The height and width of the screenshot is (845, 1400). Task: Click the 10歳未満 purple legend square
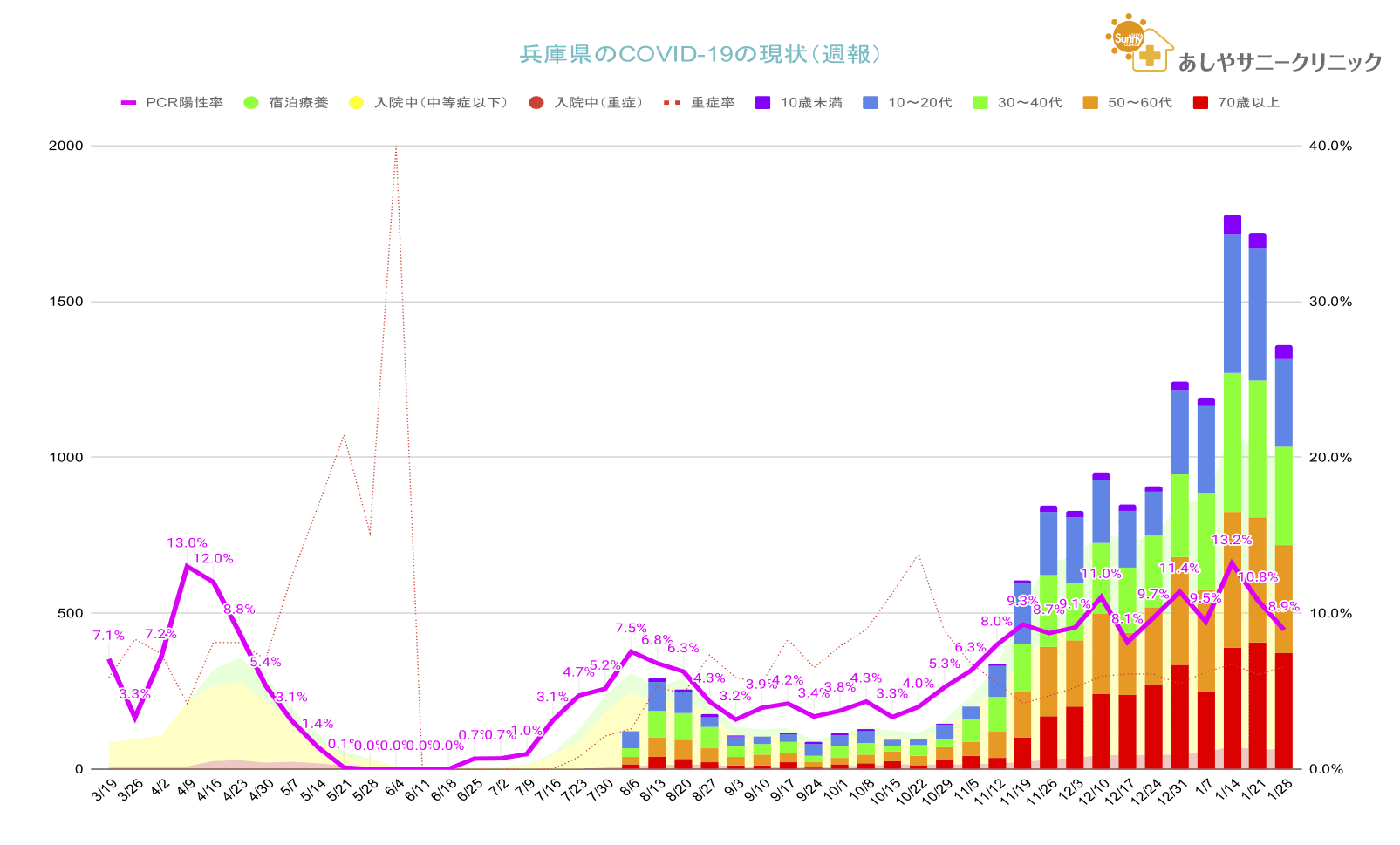click(762, 103)
